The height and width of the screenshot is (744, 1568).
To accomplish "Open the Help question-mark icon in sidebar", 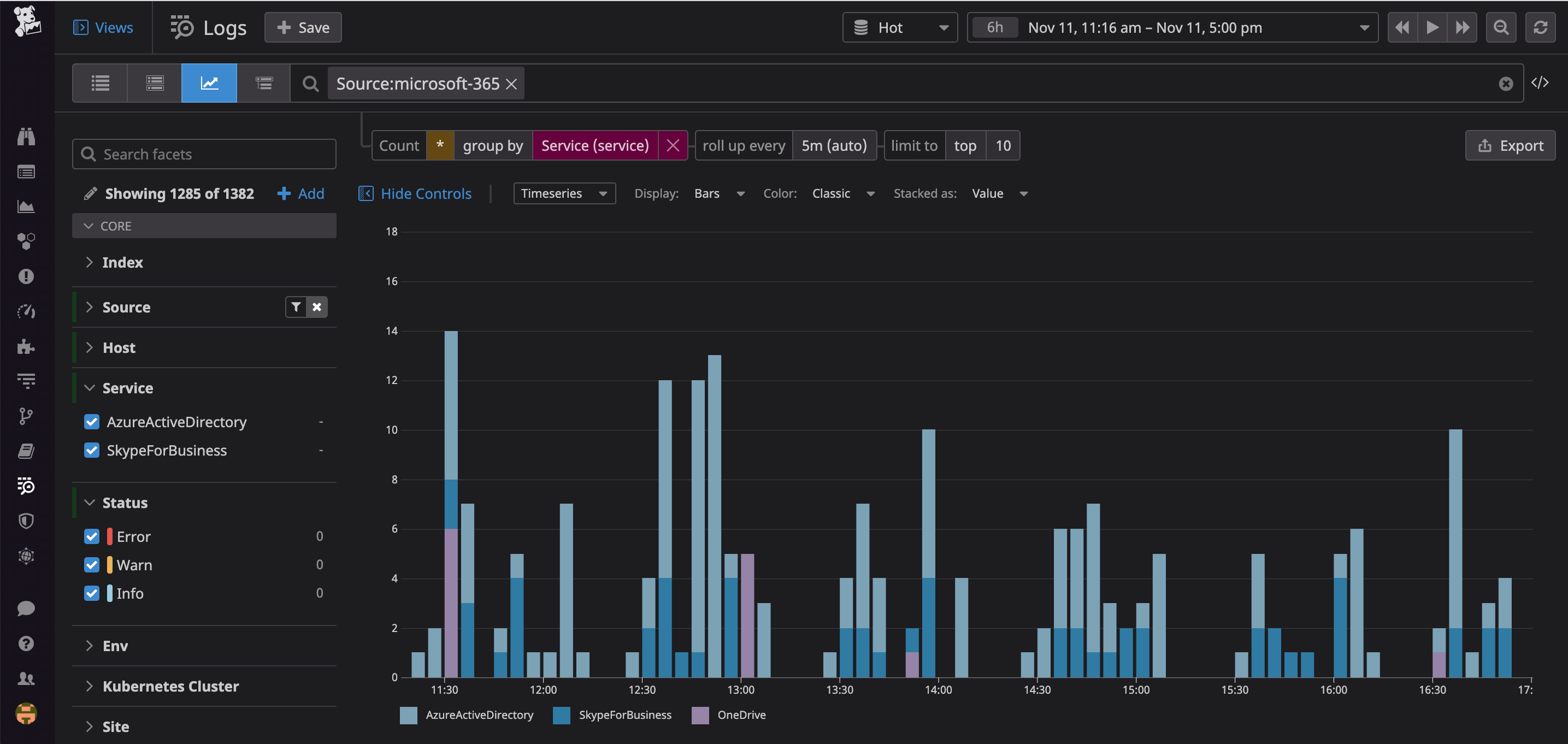I will coord(26,643).
